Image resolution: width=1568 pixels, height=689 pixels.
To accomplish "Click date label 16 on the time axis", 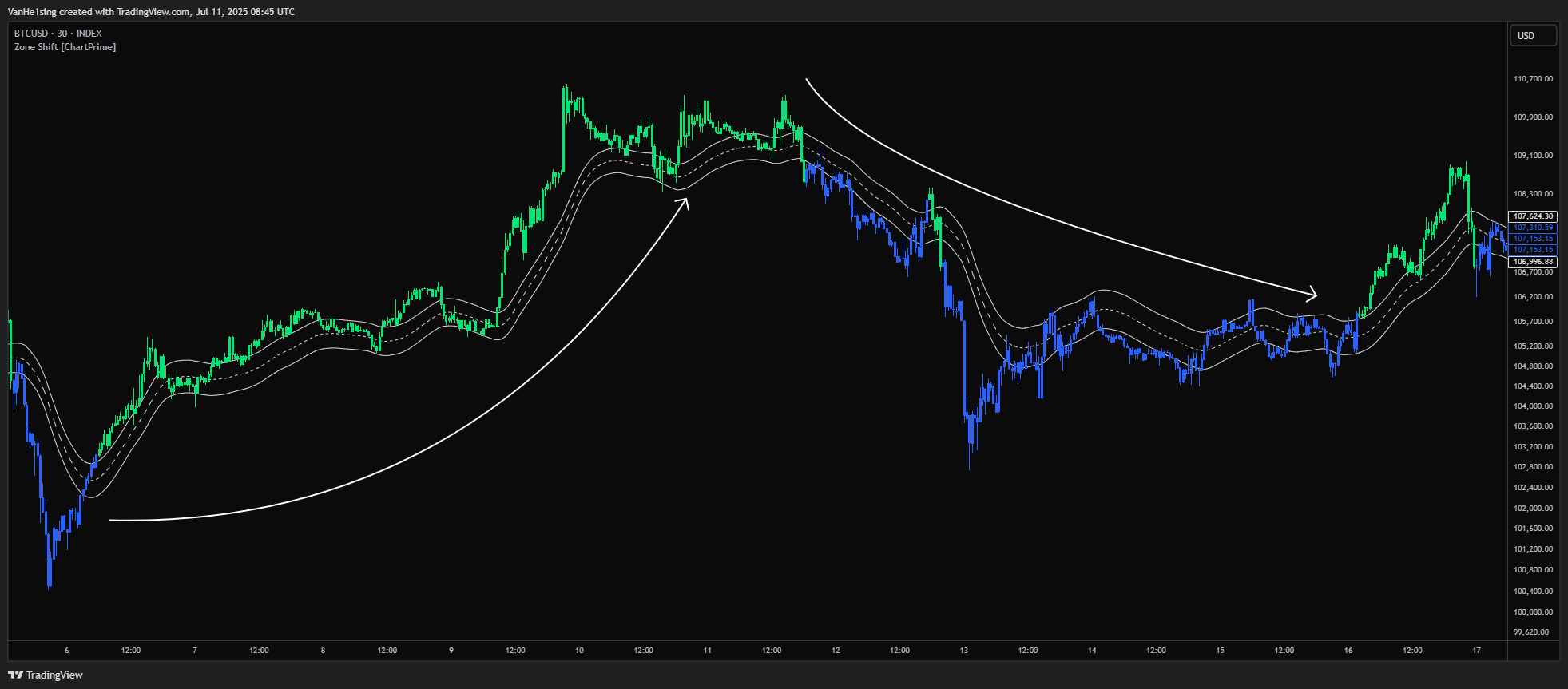I will 1348,651.
